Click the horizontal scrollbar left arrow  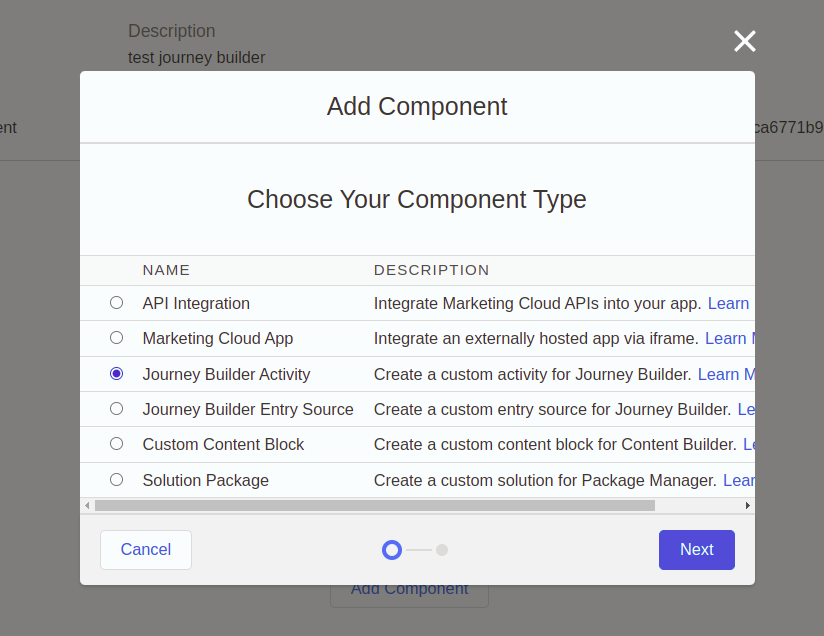(x=87, y=506)
